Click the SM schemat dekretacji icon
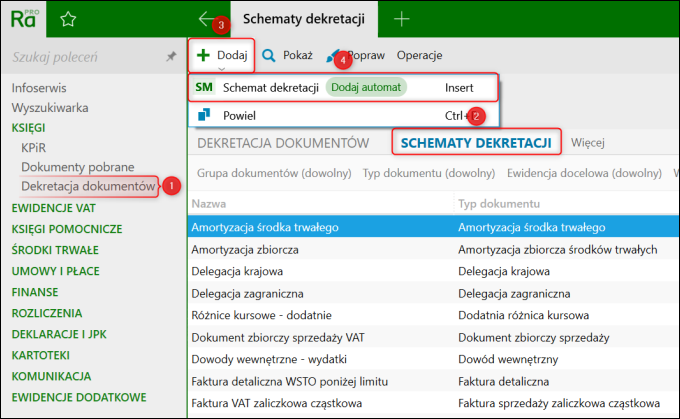This screenshot has height=419, width=680. 204,87
